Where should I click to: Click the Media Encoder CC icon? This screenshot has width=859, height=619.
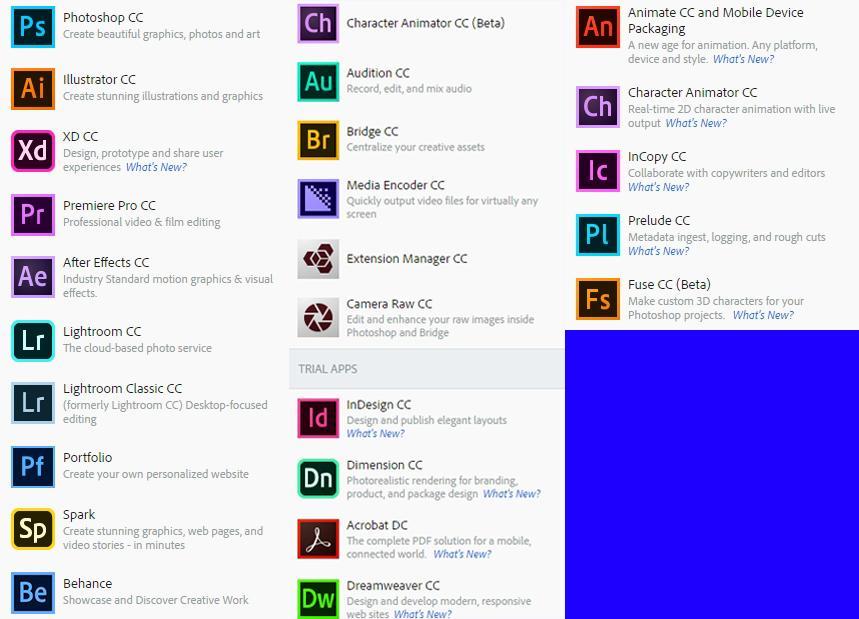(318, 199)
